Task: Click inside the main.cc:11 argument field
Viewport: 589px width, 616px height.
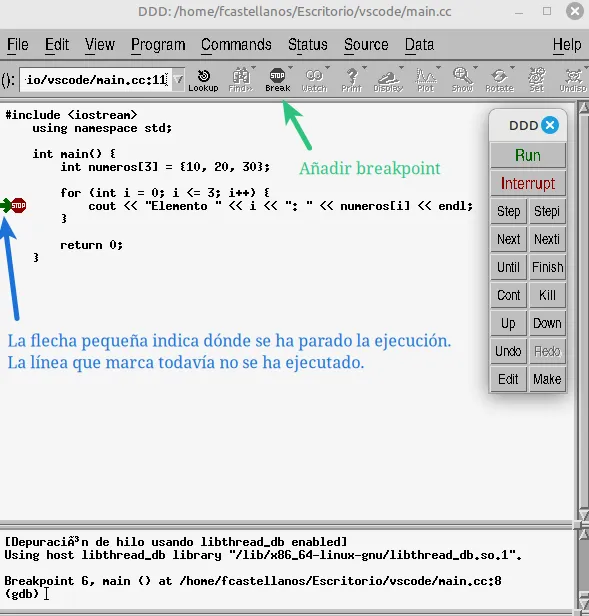Action: [95, 80]
